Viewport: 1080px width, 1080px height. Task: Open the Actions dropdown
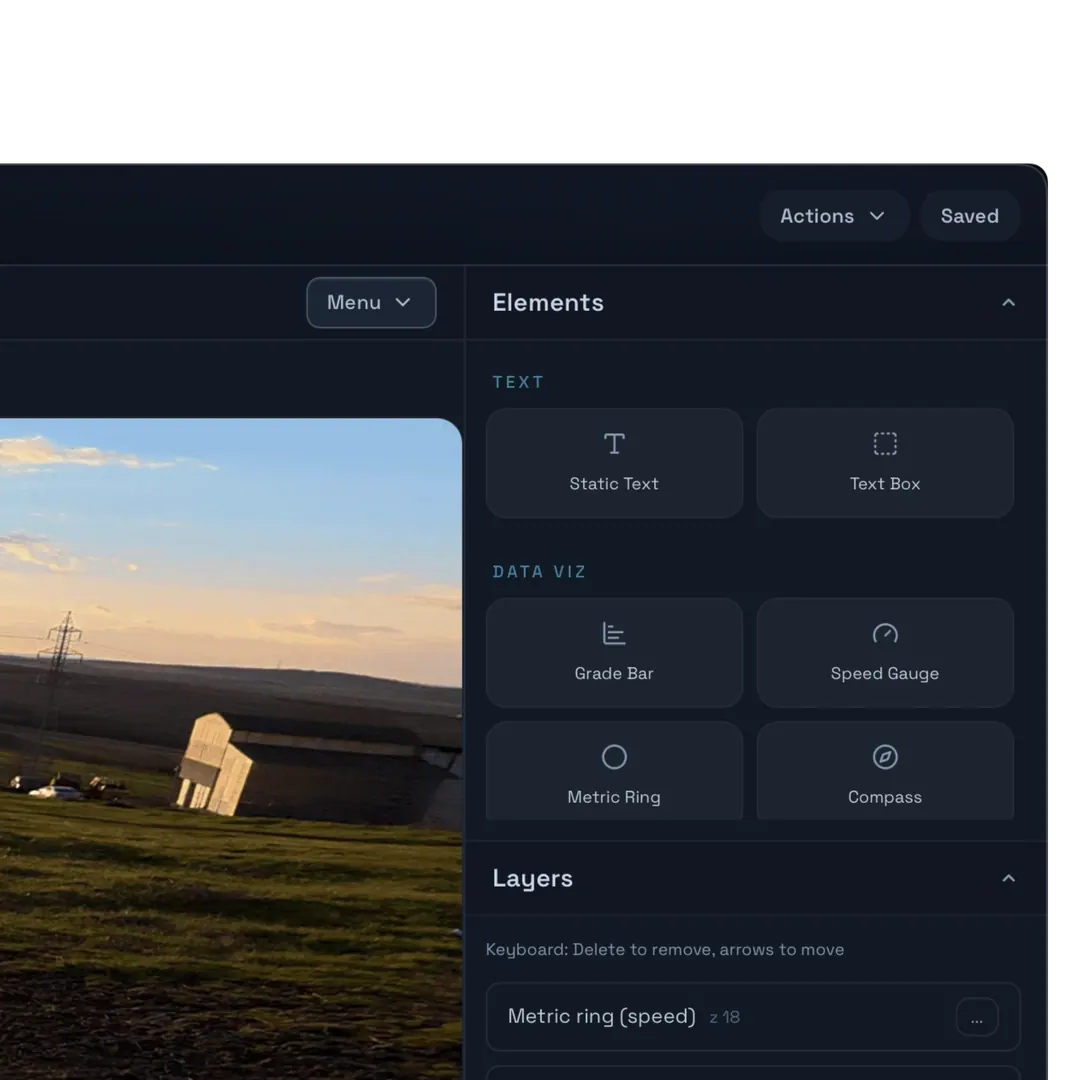[833, 216]
